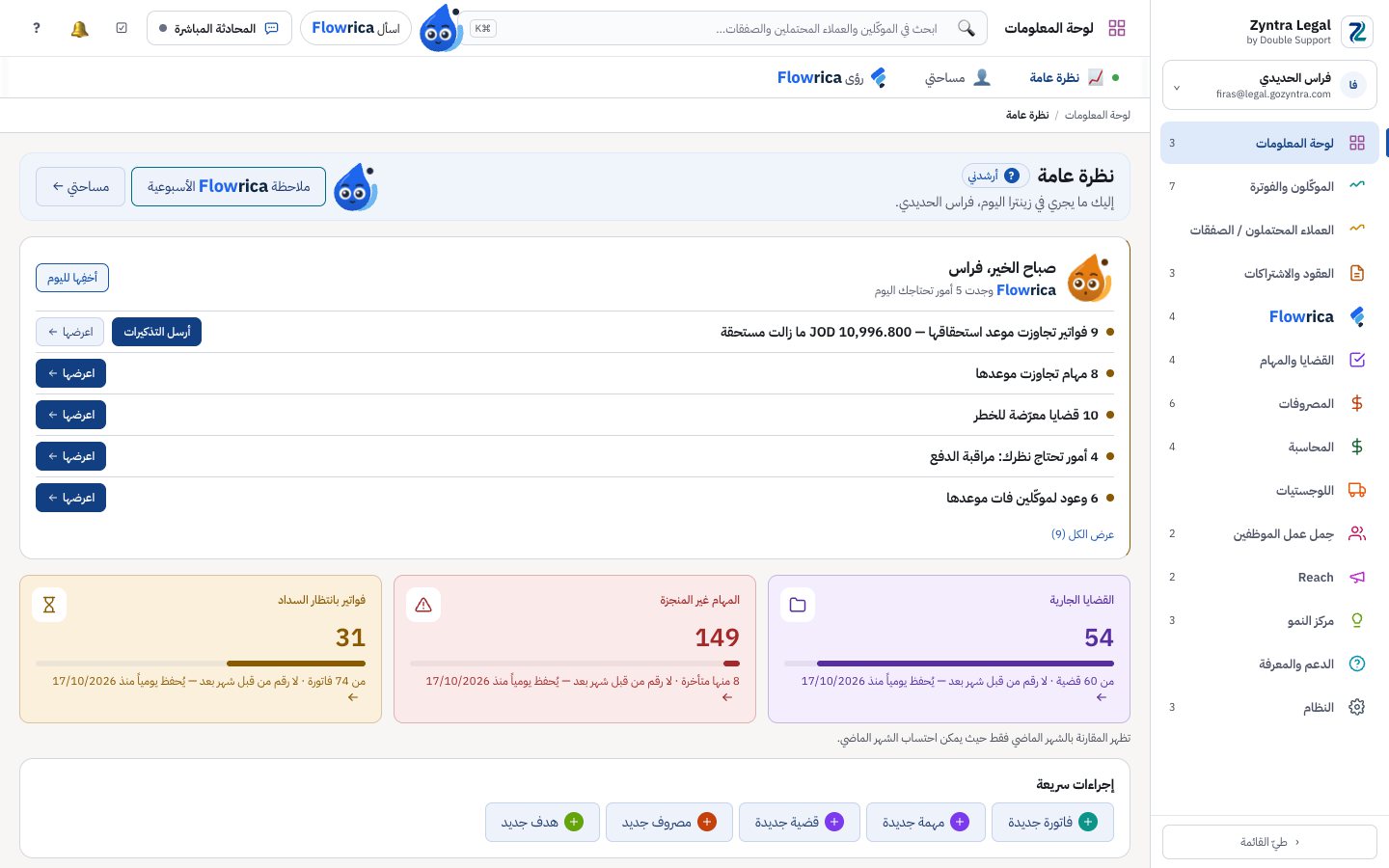Screen dimensions: 1389x868
Task: Open Flowrica sidebar item
Action: pyautogui.click(x=1269, y=316)
